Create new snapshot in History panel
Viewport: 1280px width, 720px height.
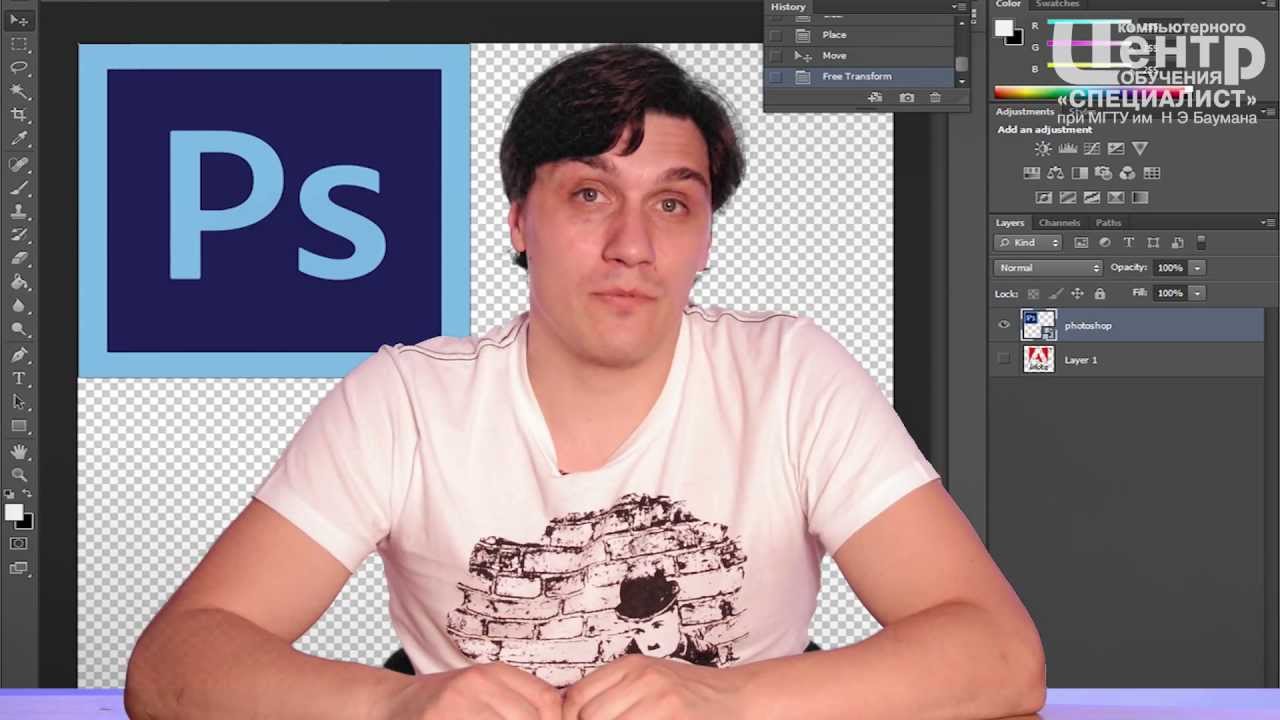[906, 97]
